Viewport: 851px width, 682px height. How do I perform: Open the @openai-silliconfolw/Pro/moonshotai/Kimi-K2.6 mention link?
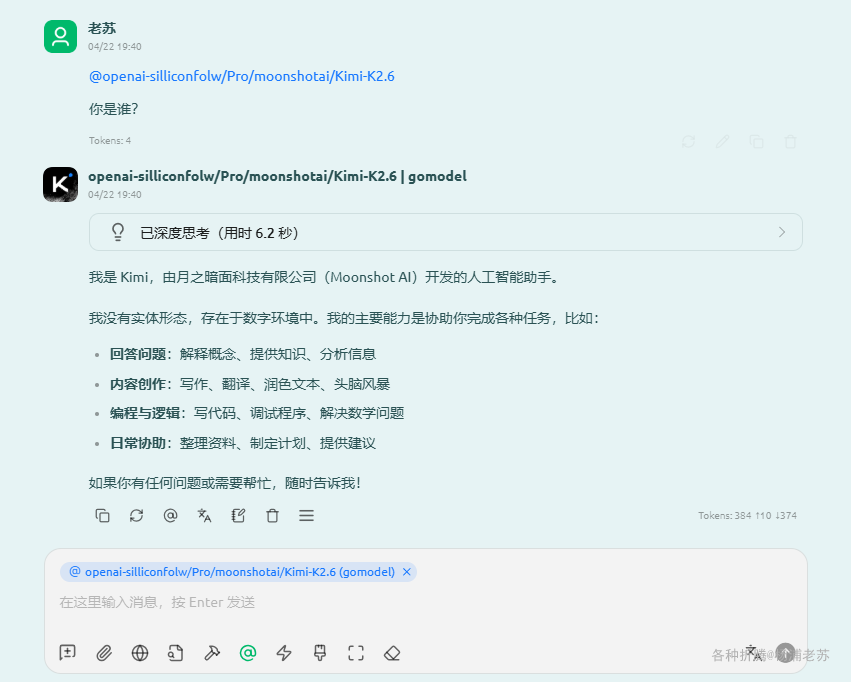[x=242, y=77]
